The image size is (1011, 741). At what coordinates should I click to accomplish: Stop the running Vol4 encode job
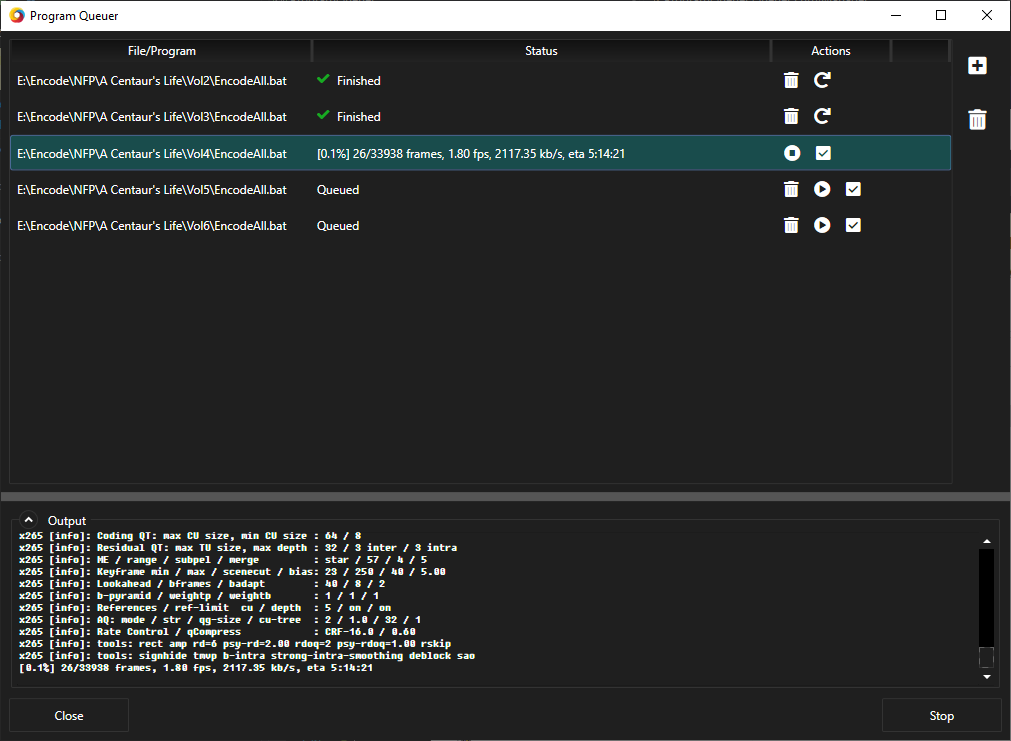792,153
